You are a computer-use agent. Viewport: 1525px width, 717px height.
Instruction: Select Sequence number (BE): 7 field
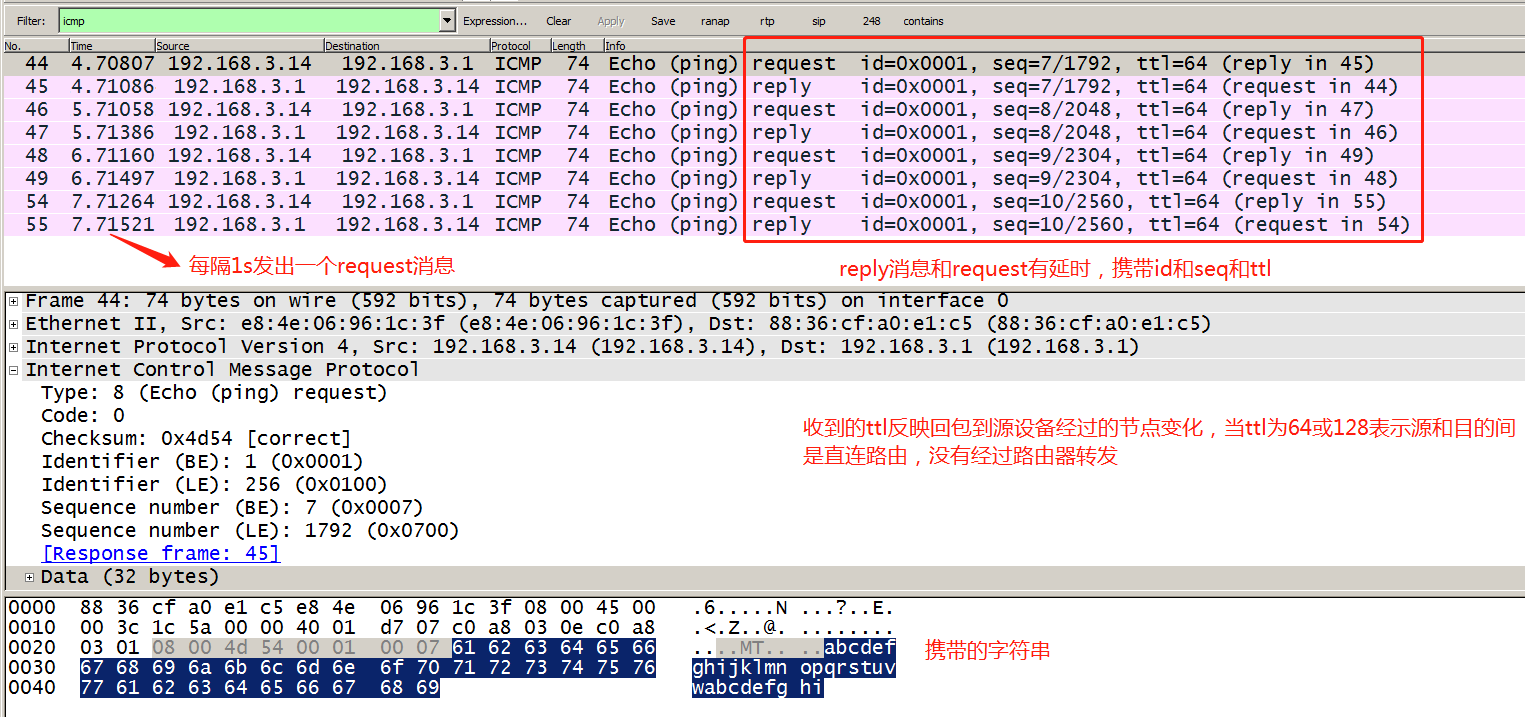pos(232,508)
